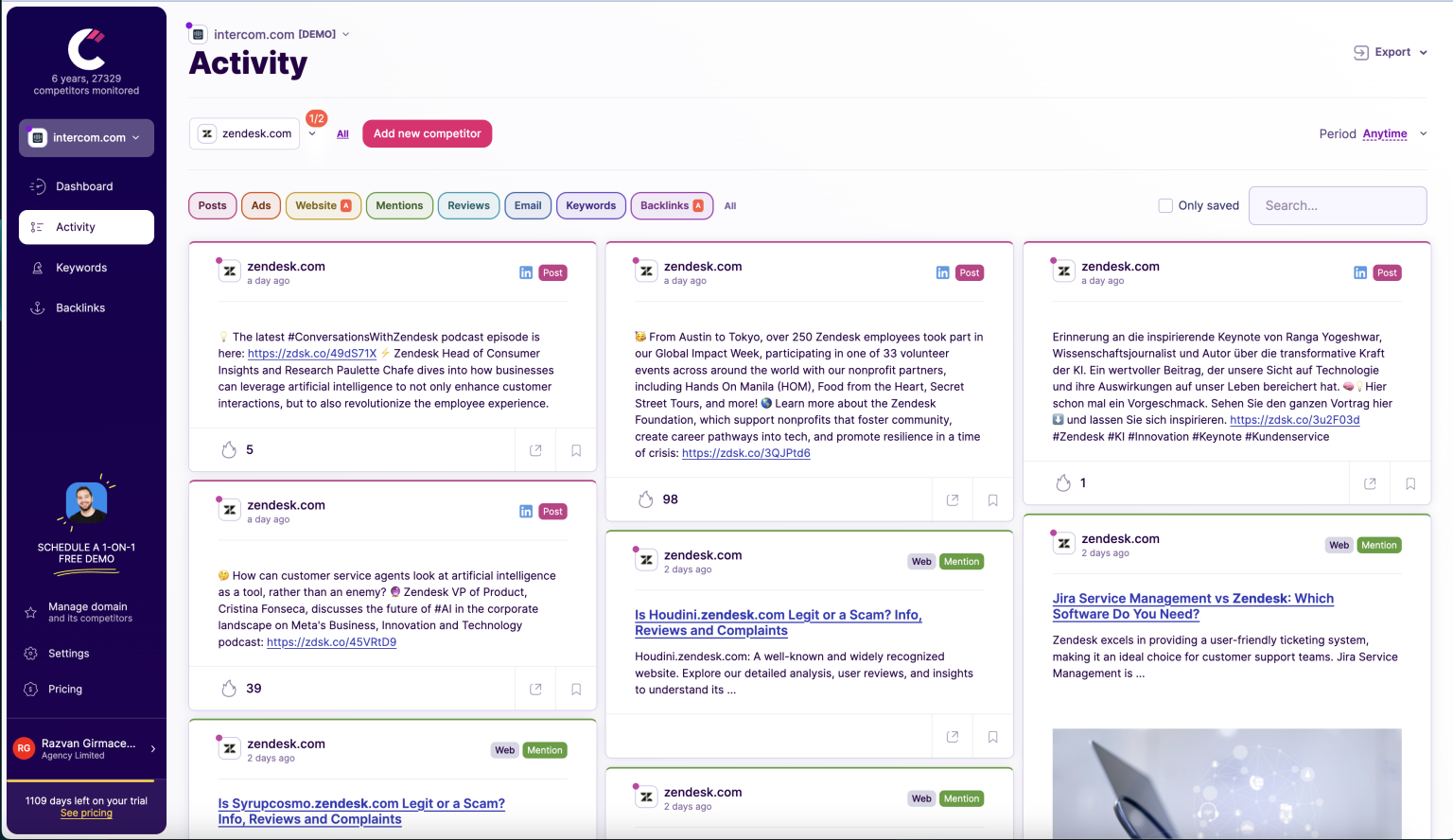The width and height of the screenshot is (1453, 840).
Task: Select the Ads filter tab
Action: point(261,205)
